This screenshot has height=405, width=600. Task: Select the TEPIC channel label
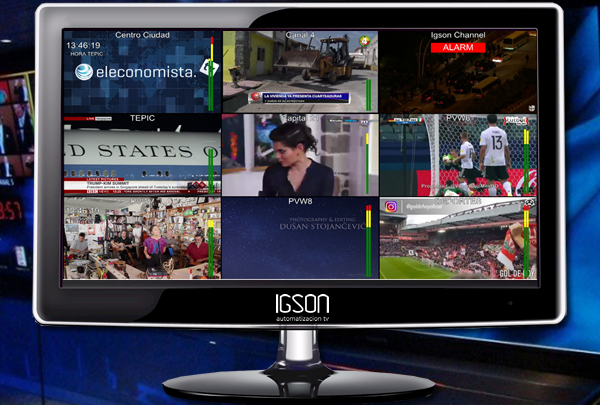coord(142,118)
